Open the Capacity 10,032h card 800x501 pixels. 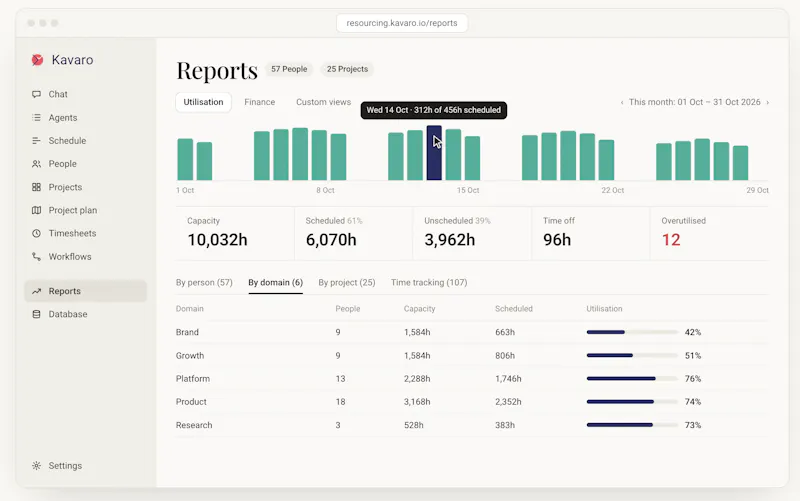(235, 234)
